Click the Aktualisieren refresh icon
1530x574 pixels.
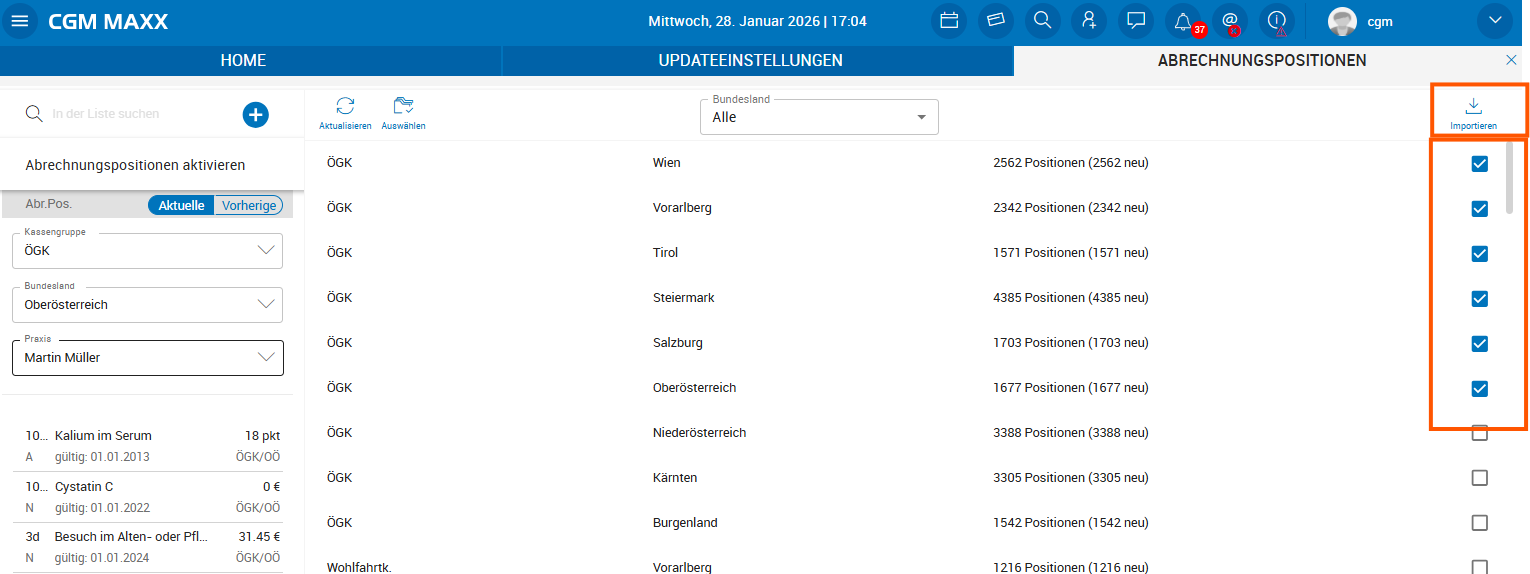click(345, 107)
